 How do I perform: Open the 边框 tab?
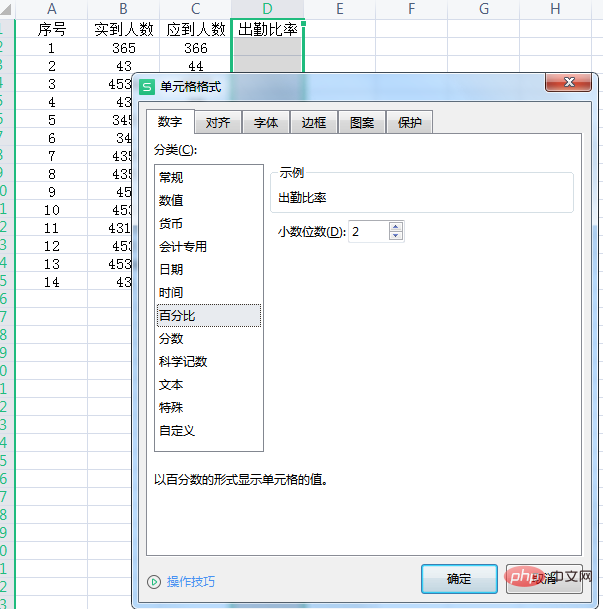(x=314, y=123)
